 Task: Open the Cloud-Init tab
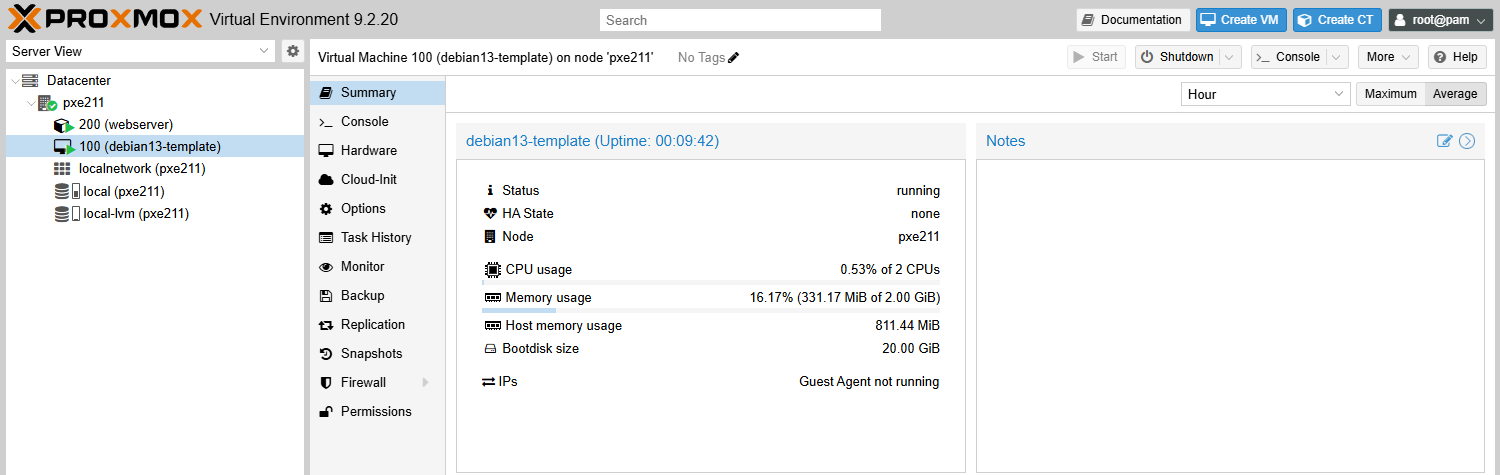pyautogui.click(x=378, y=179)
